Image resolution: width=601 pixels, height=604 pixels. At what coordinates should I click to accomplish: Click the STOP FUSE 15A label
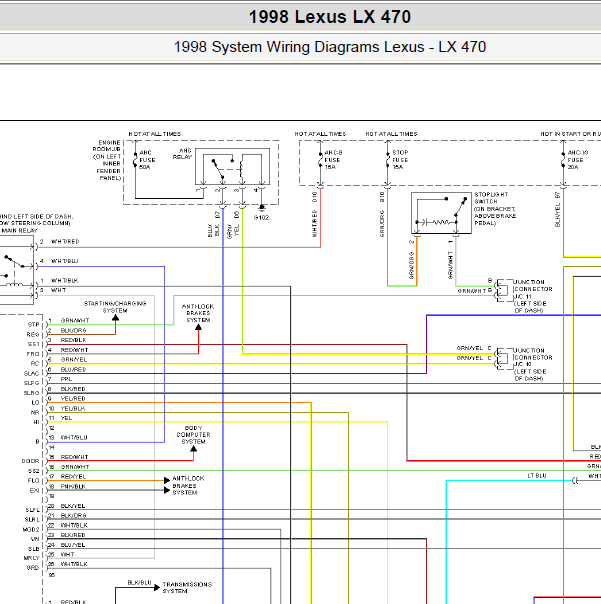(400, 160)
